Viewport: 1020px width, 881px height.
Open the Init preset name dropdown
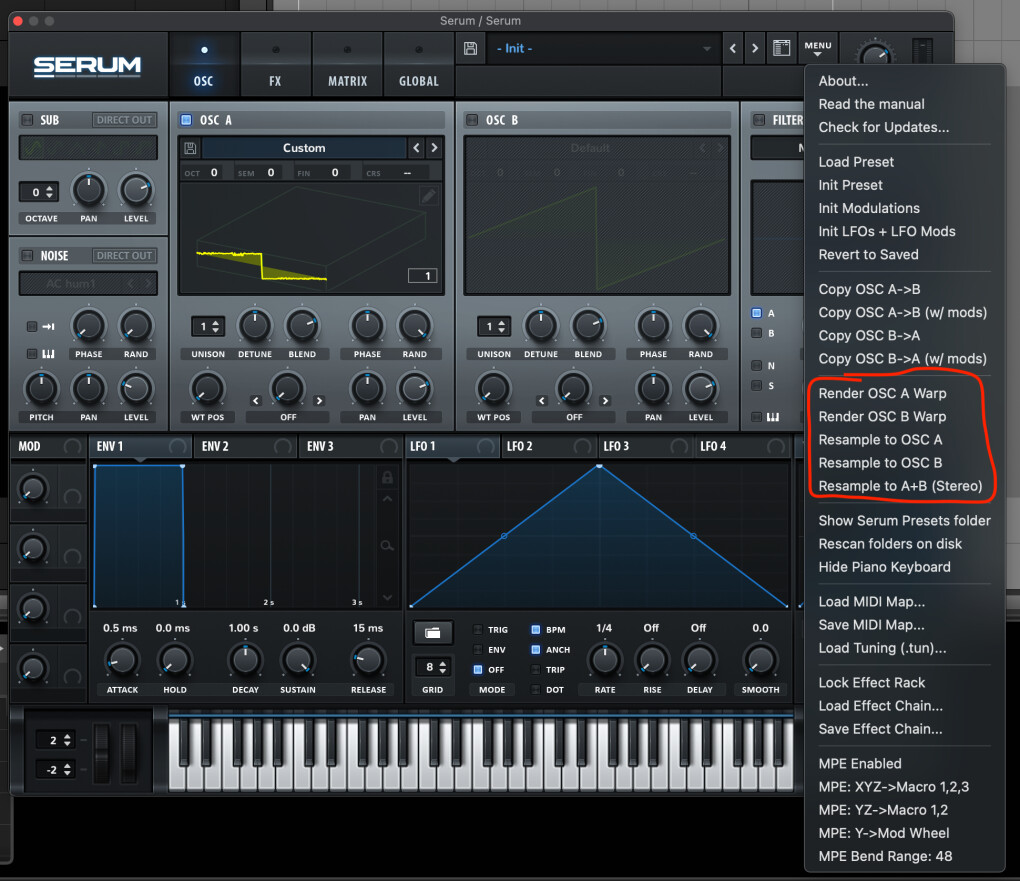pyautogui.click(x=602, y=49)
